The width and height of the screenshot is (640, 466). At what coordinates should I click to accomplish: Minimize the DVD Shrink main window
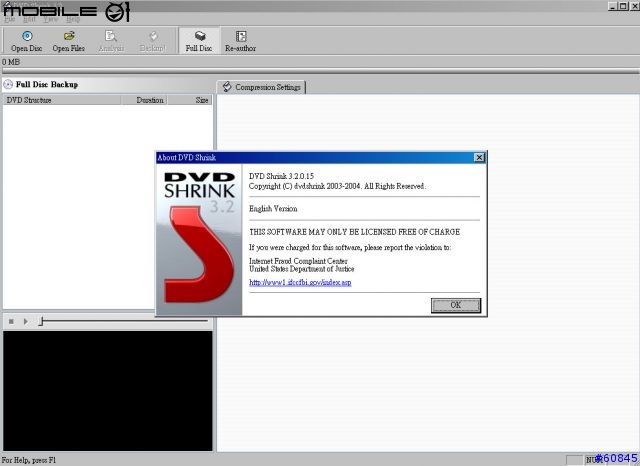(x=613, y=6)
